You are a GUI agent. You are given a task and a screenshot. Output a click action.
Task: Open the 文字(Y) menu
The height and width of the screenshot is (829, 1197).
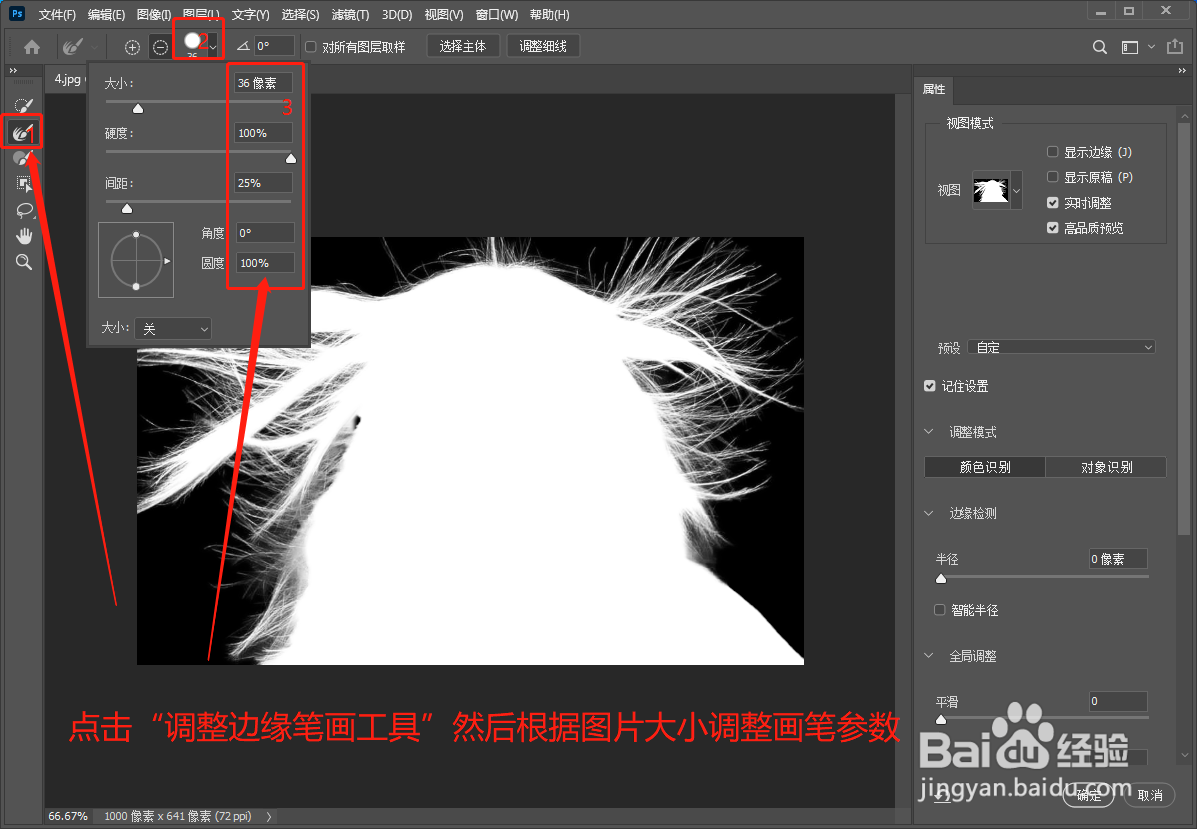click(x=250, y=15)
